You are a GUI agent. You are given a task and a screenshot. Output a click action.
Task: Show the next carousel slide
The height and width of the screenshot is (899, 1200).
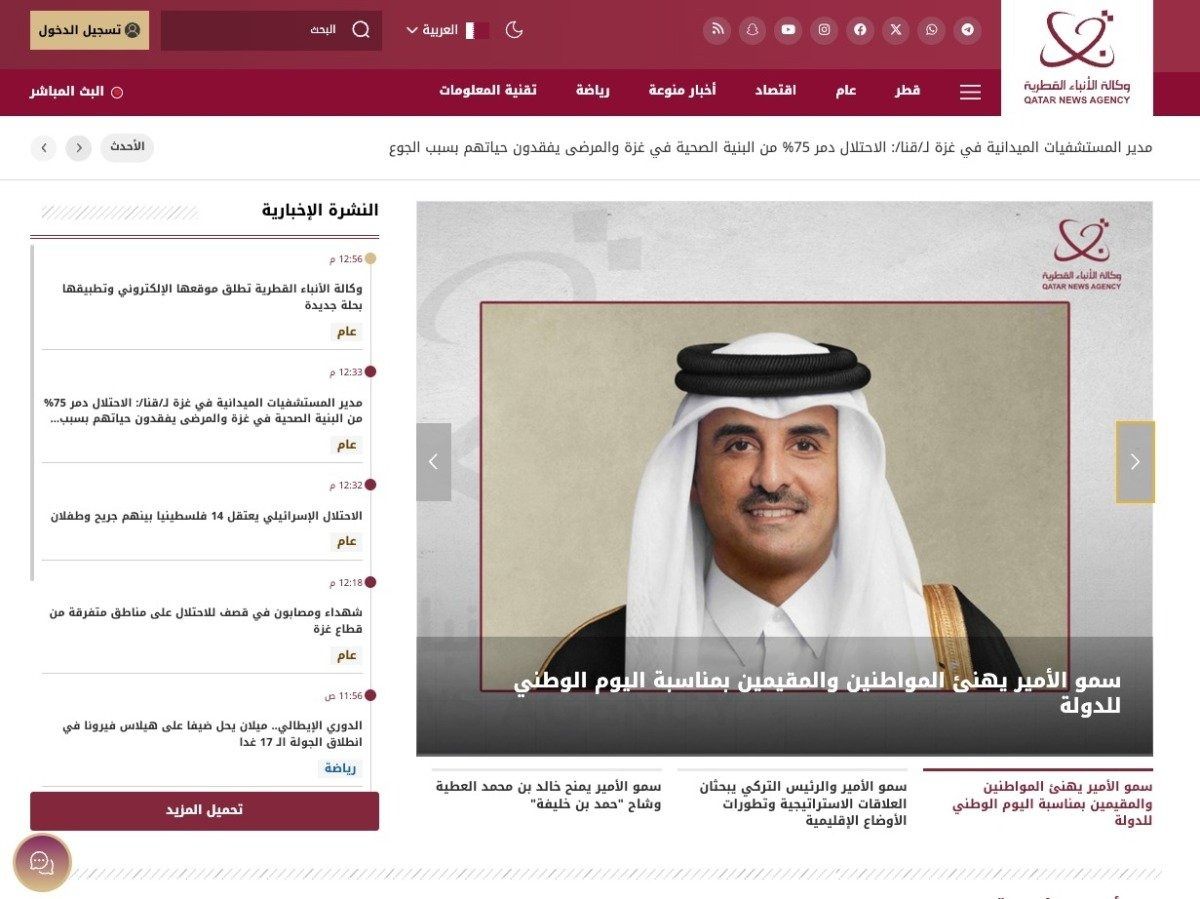(x=1135, y=462)
